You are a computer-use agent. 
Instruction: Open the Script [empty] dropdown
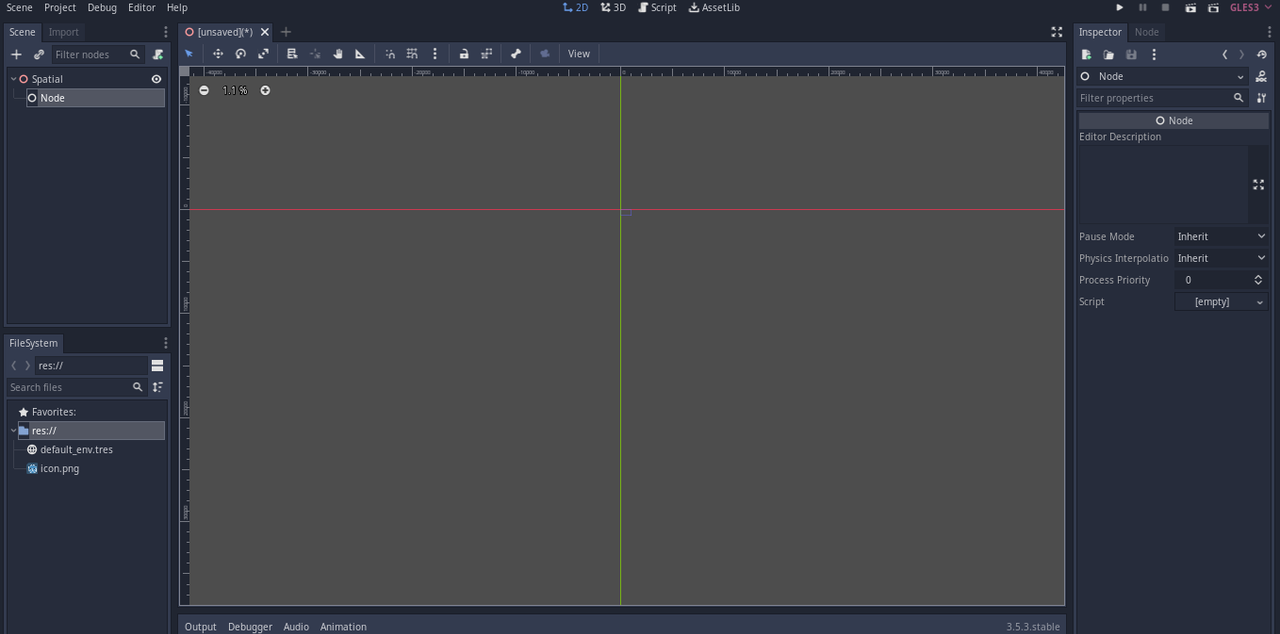coord(1222,302)
